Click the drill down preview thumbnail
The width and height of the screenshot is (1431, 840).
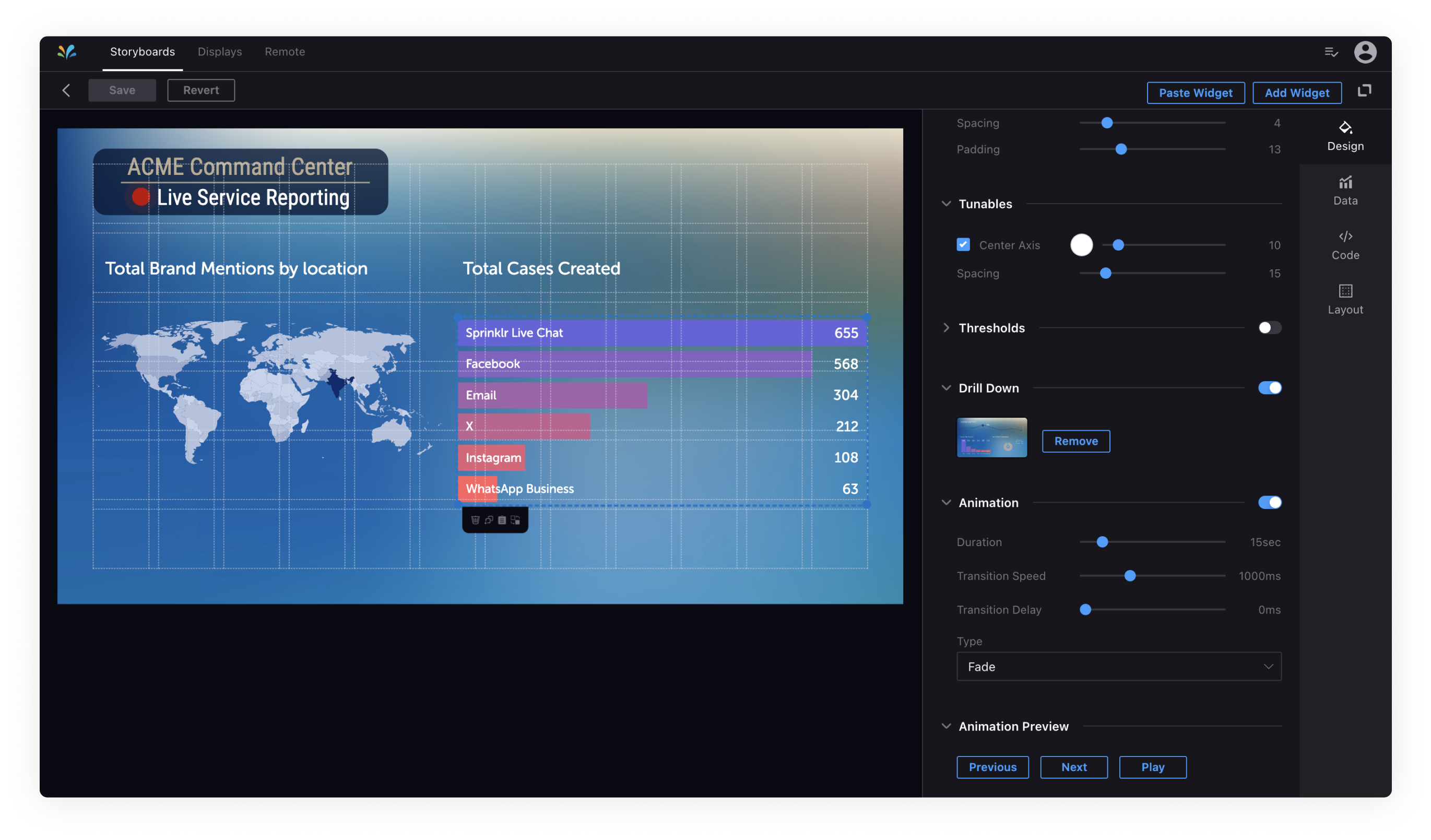coord(992,437)
